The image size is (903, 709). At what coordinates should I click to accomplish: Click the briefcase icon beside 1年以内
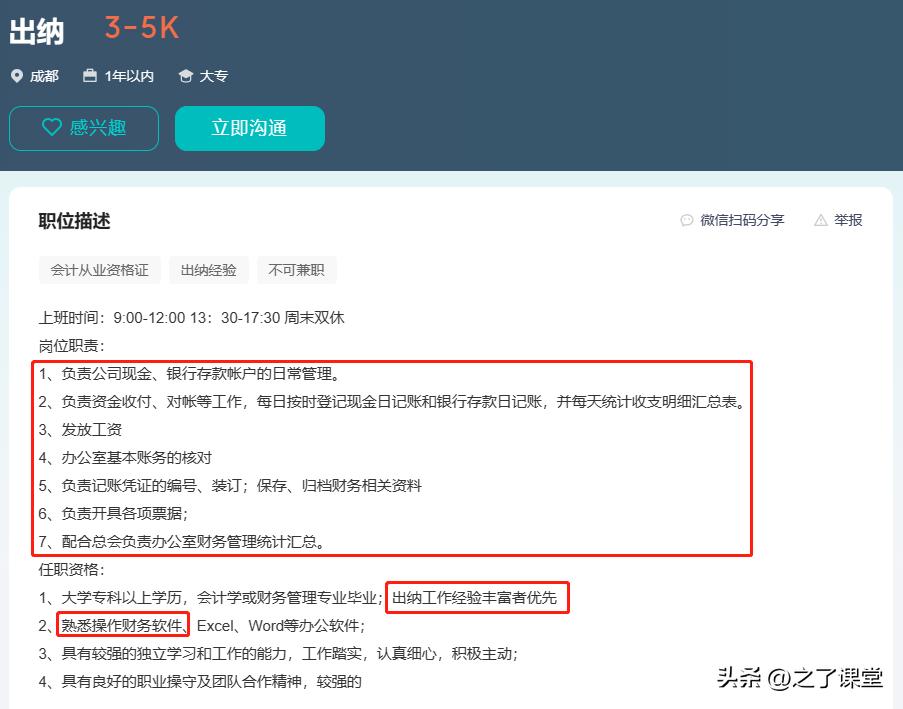click(89, 75)
